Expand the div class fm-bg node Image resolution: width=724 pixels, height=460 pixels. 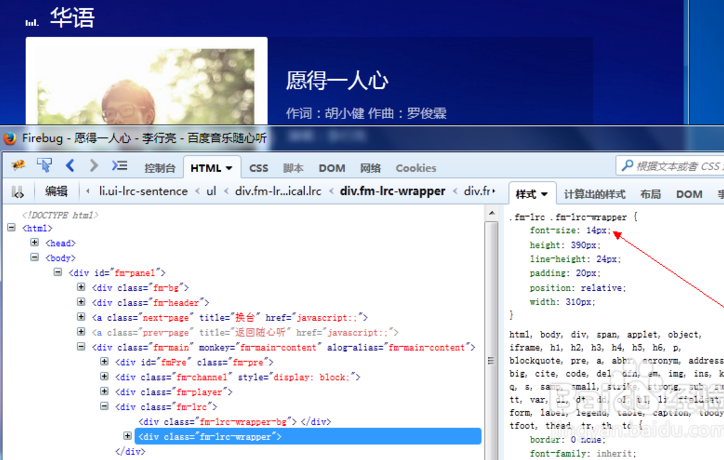pos(81,287)
